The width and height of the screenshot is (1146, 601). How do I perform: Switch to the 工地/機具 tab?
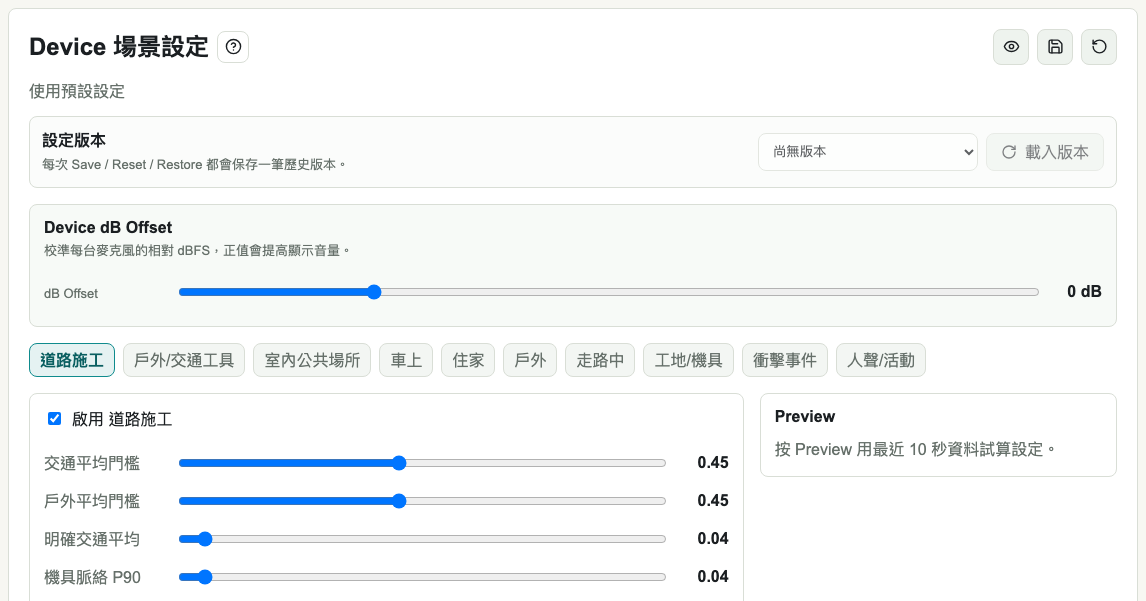click(x=688, y=360)
